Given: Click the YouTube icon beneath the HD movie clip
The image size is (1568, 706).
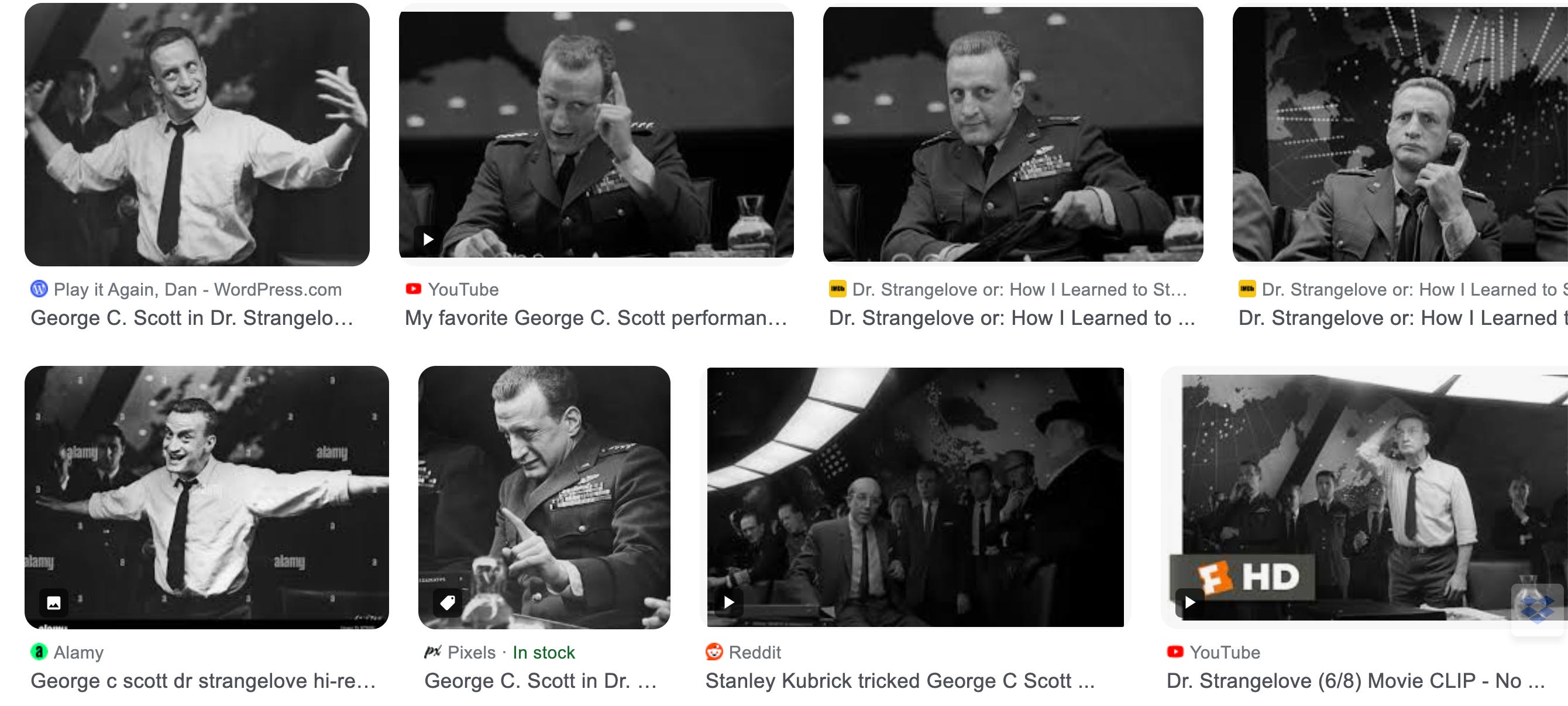Looking at the screenshot, I should click(x=1175, y=652).
